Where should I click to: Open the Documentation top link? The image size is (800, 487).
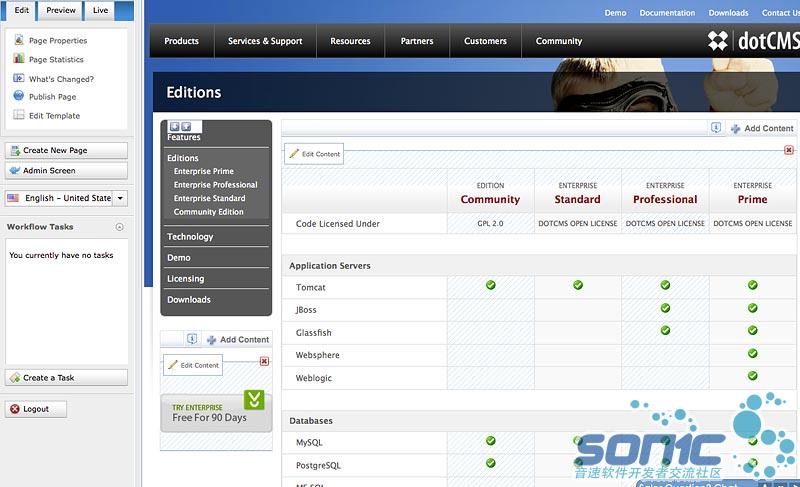tap(667, 13)
